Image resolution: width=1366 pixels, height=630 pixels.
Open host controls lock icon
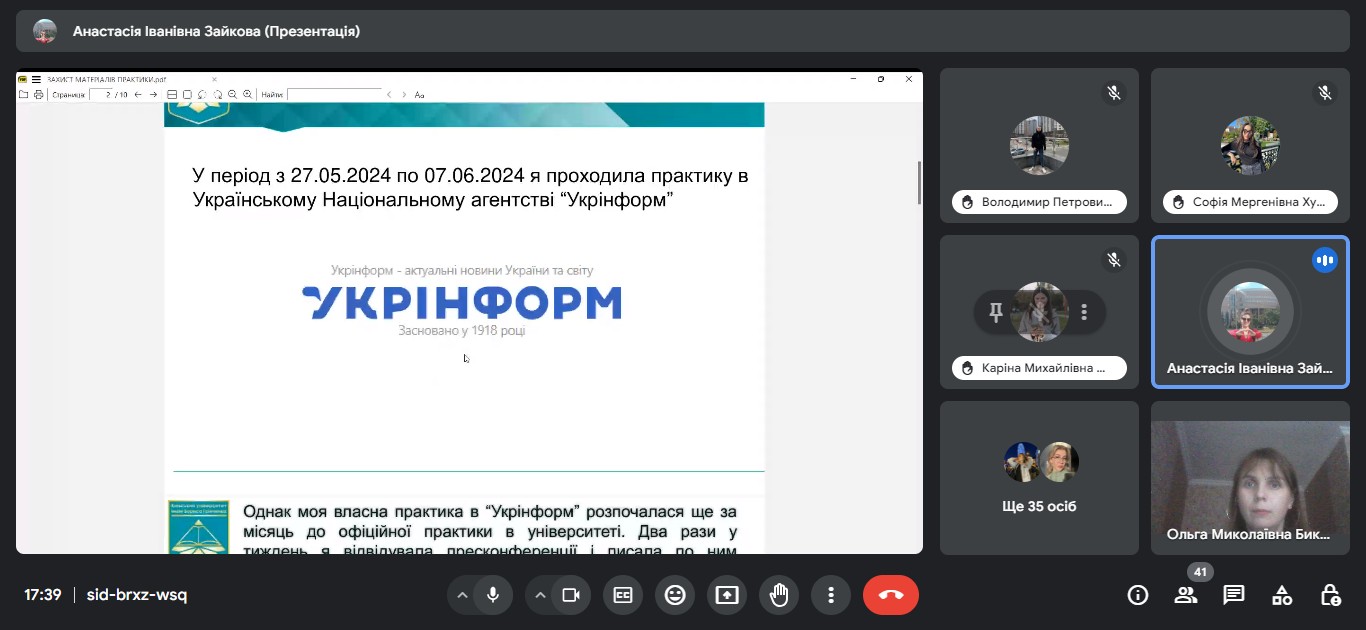coord(1330,595)
